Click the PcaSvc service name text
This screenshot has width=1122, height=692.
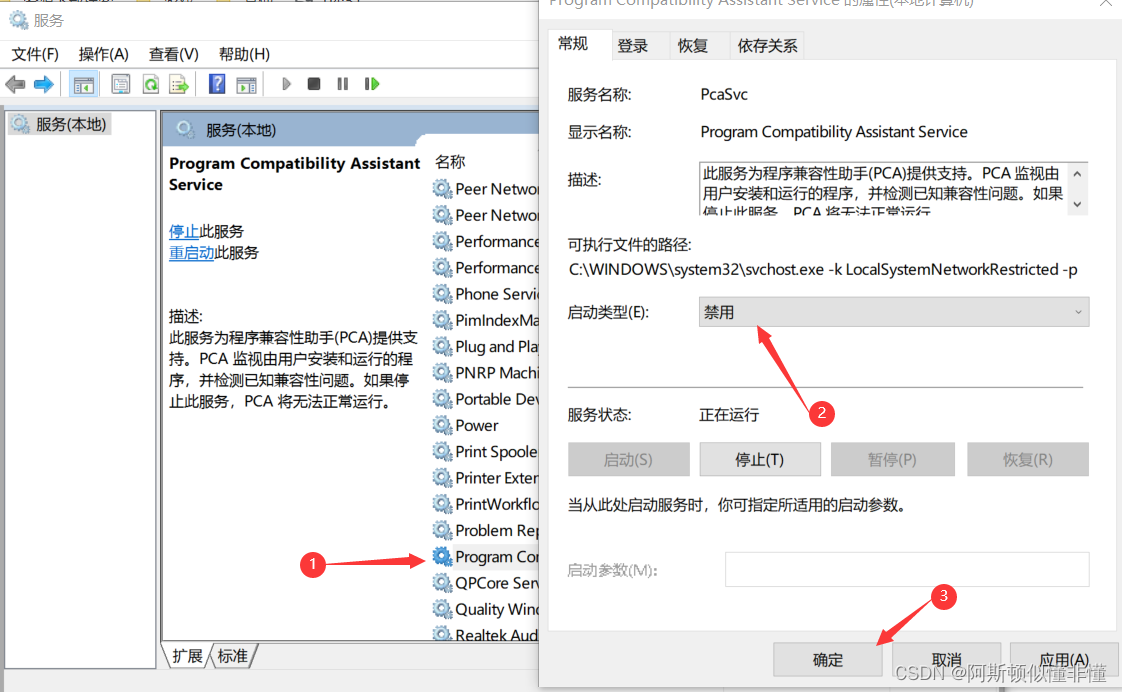pyautogui.click(x=724, y=94)
